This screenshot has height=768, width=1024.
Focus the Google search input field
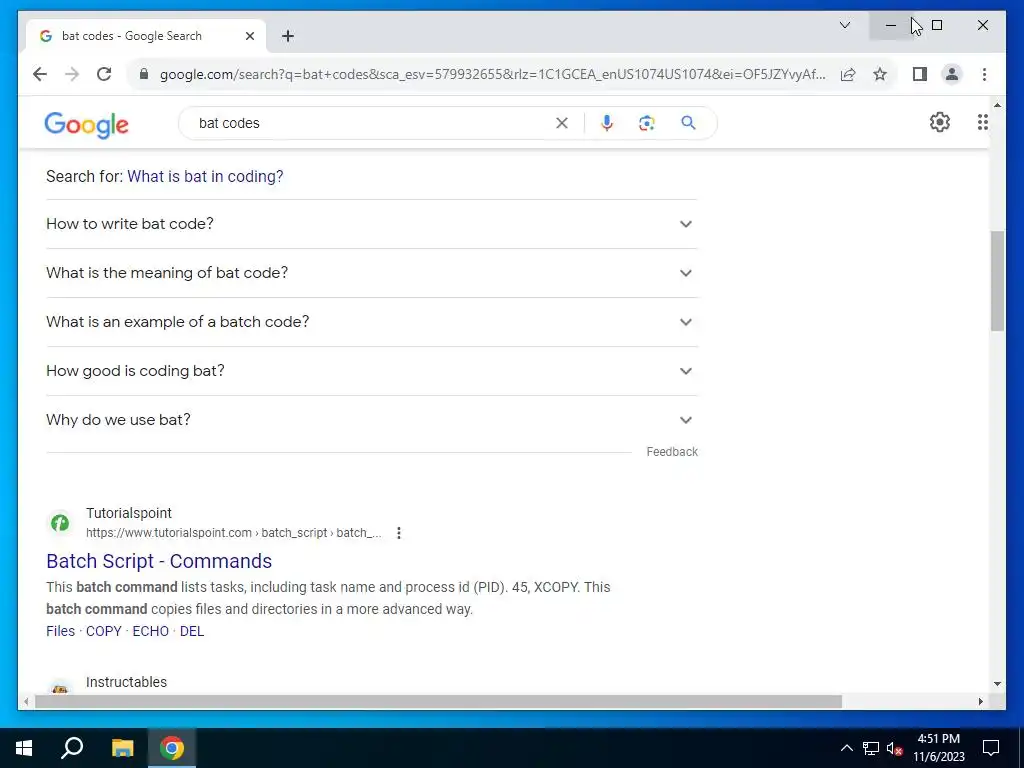pos(372,123)
